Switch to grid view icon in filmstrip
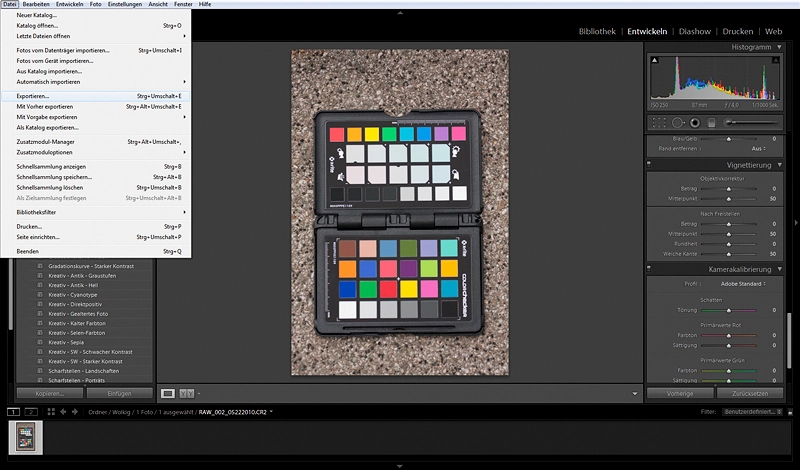Screen dimensions: 800x470 coord(51,412)
